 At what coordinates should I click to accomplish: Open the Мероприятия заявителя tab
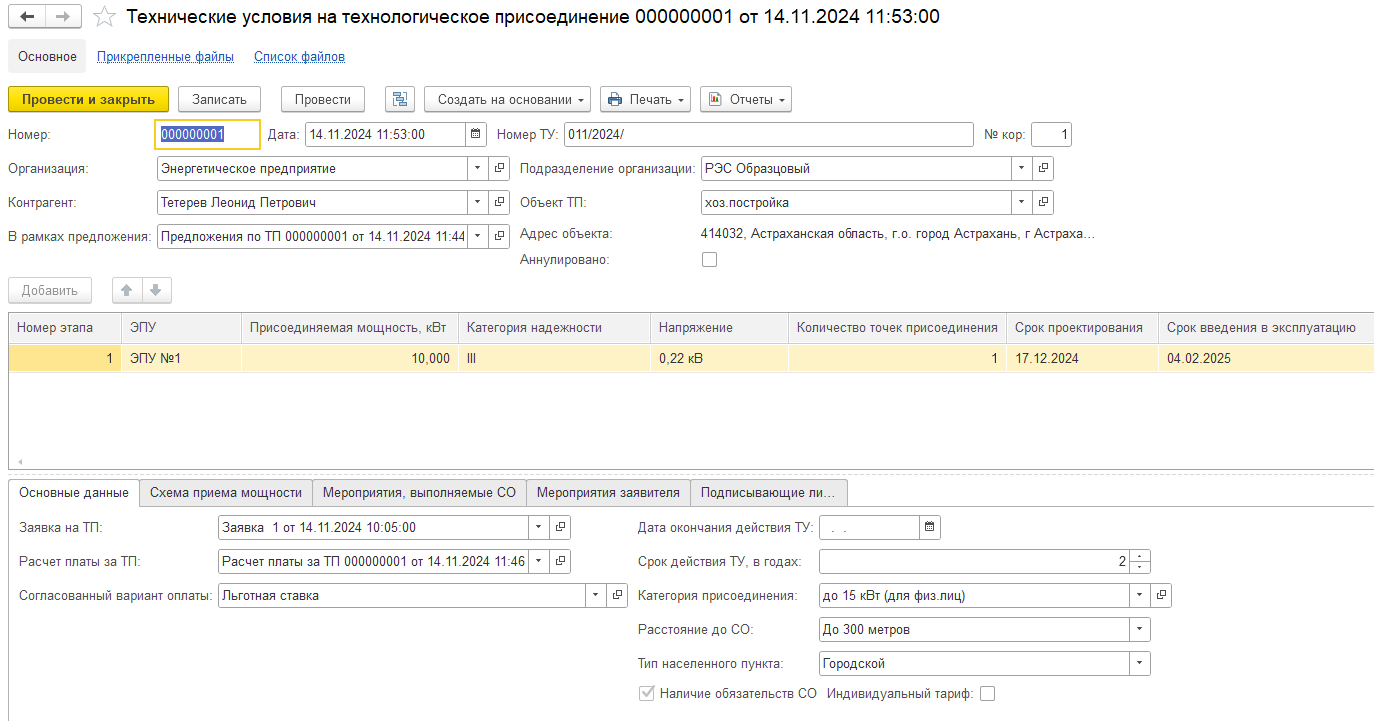click(607, 492)
